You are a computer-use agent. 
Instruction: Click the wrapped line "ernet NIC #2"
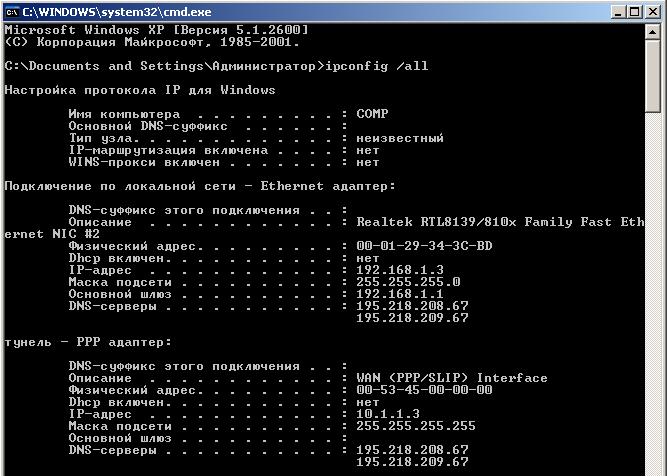coord(52,234)
